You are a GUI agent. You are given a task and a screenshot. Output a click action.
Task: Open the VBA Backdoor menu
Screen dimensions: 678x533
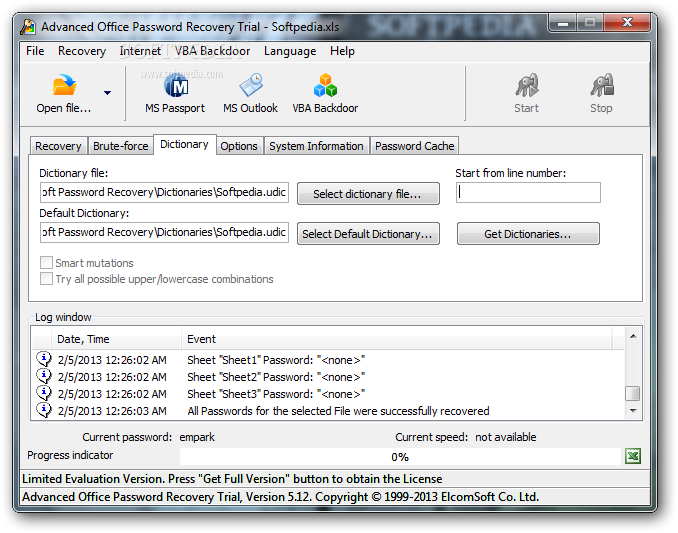click(x=212, y=51)
